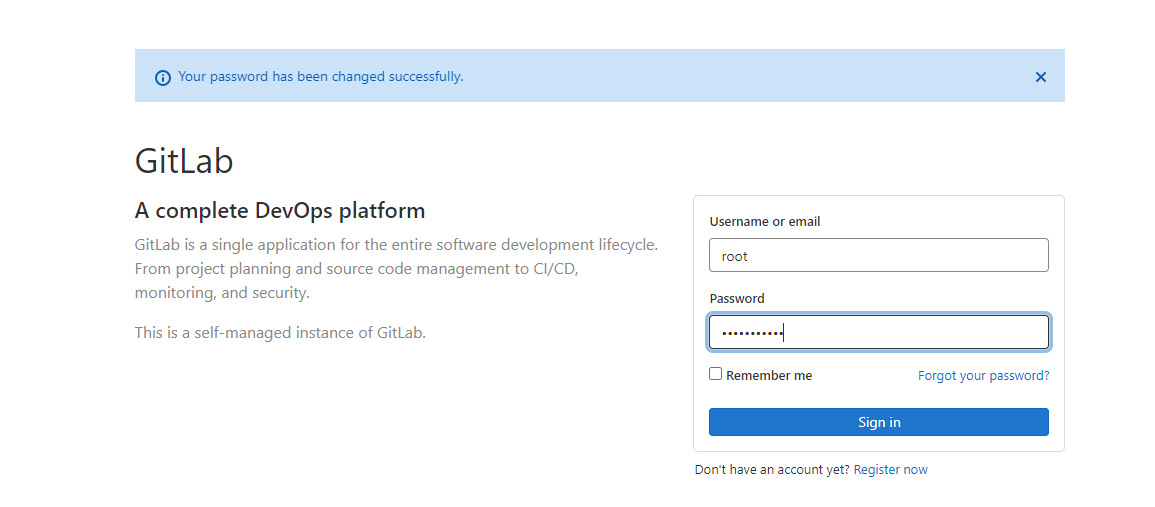Click the Password field label

pyautogui.click(x=737, y=298)
